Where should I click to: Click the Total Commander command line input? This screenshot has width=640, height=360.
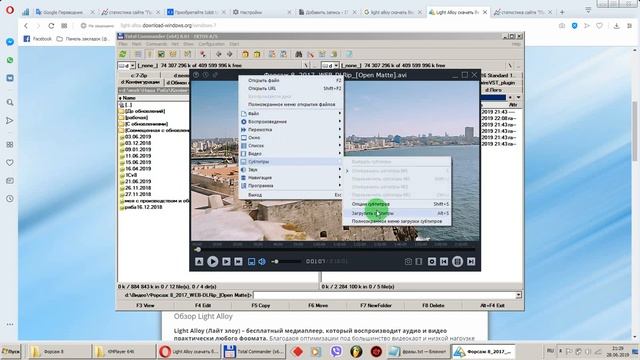click(384, 295)
